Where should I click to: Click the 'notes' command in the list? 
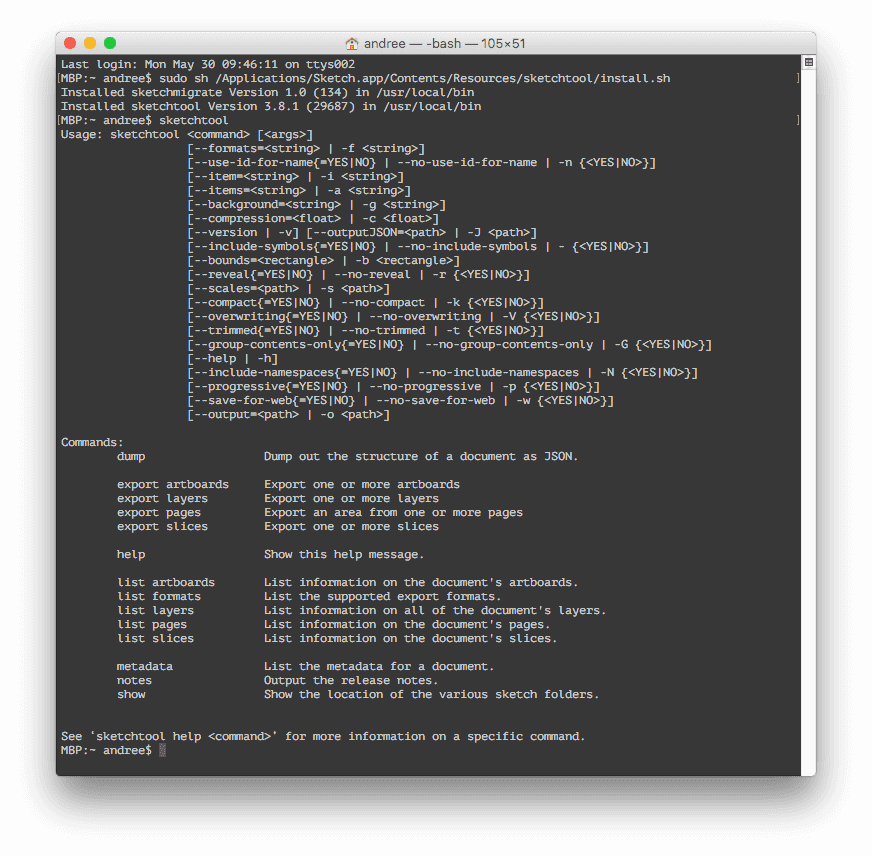coord(134,680)
